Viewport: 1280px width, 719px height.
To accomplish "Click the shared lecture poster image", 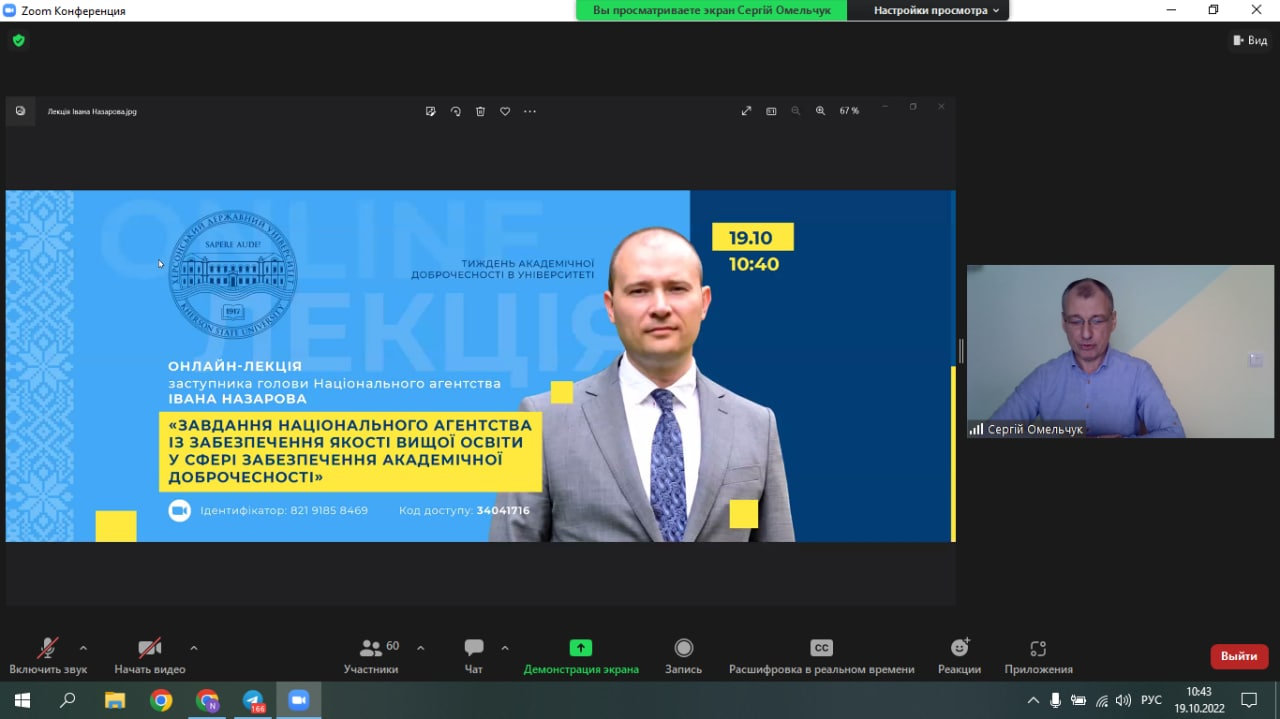I will tap(480, 366).
